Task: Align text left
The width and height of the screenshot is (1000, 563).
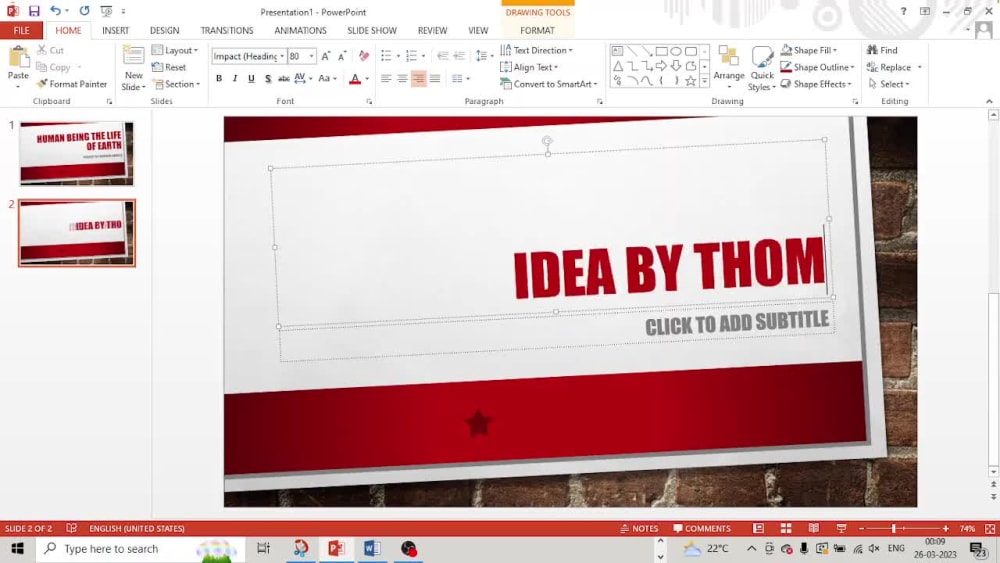Action: (386, 78)
